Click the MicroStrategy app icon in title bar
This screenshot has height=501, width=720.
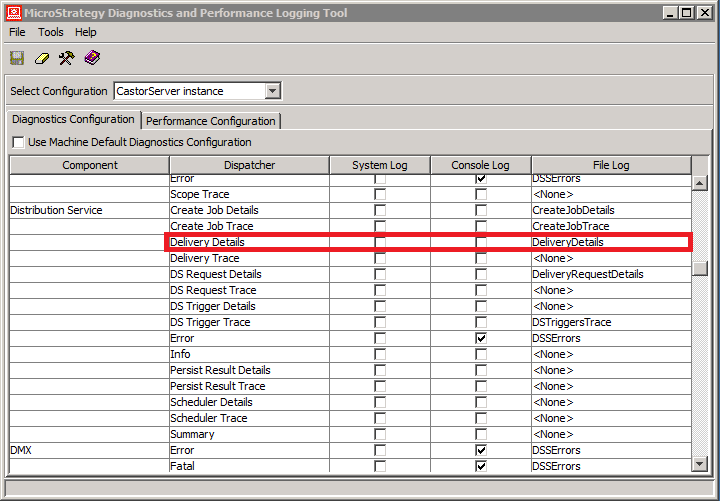[x=13, y=12]
